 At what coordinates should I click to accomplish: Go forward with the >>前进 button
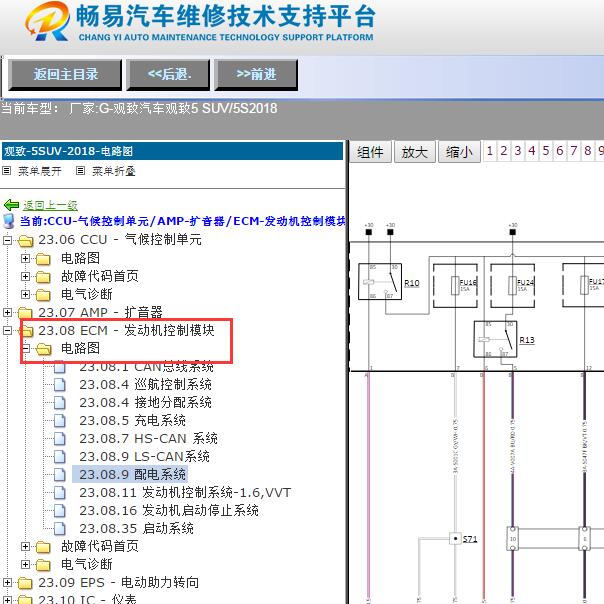pyautogui.click(x=256, y=74)
